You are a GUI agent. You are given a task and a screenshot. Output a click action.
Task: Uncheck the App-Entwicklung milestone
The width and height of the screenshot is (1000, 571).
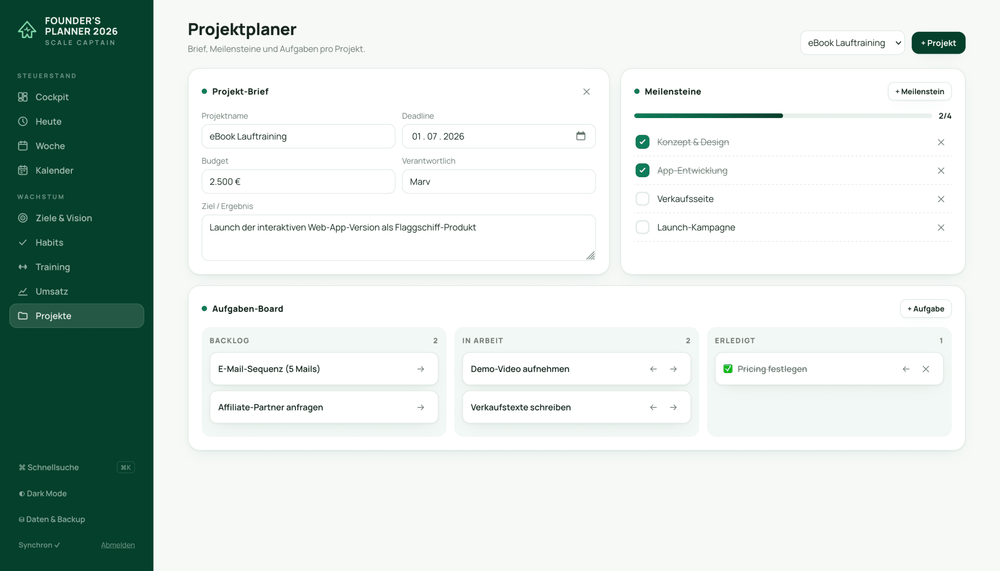642,170
